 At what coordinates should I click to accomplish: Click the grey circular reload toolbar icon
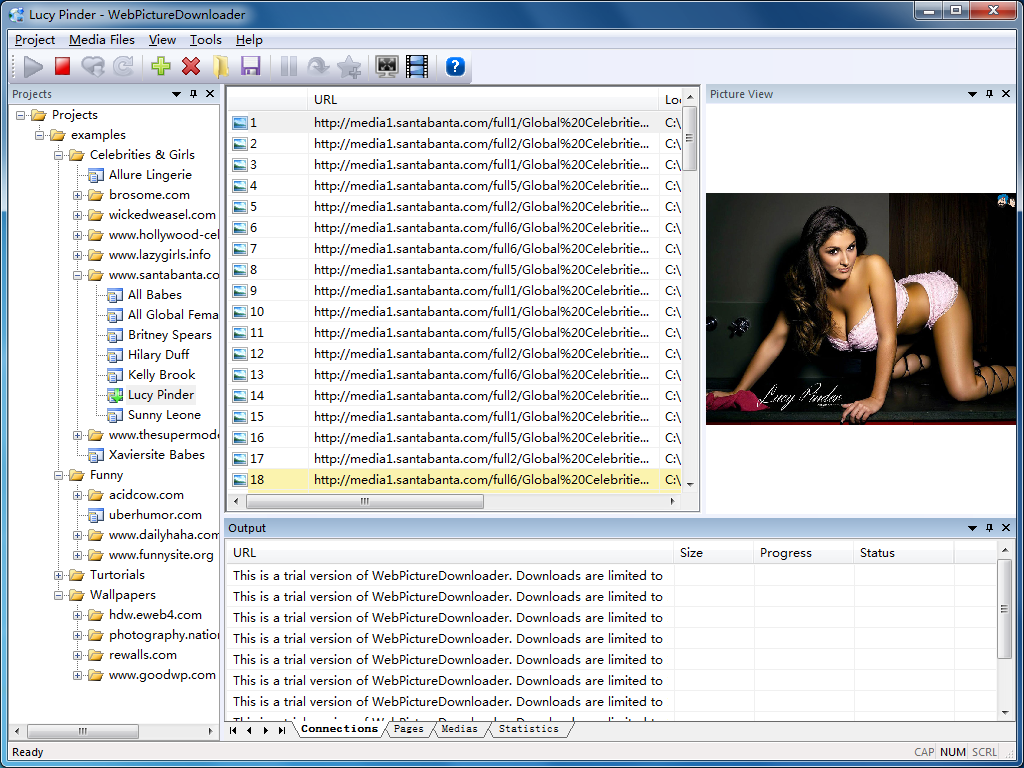tap(123, 67)
